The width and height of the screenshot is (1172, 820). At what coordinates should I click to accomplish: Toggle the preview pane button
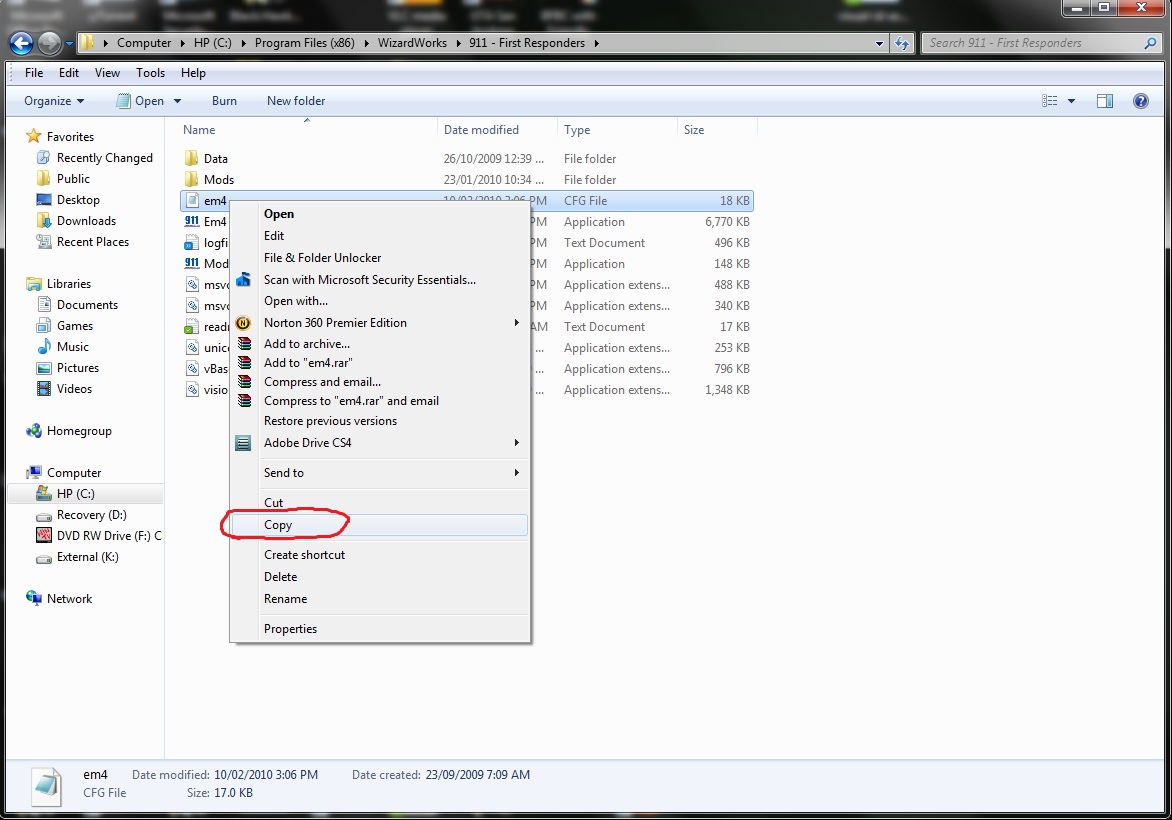coord(1105,101)
